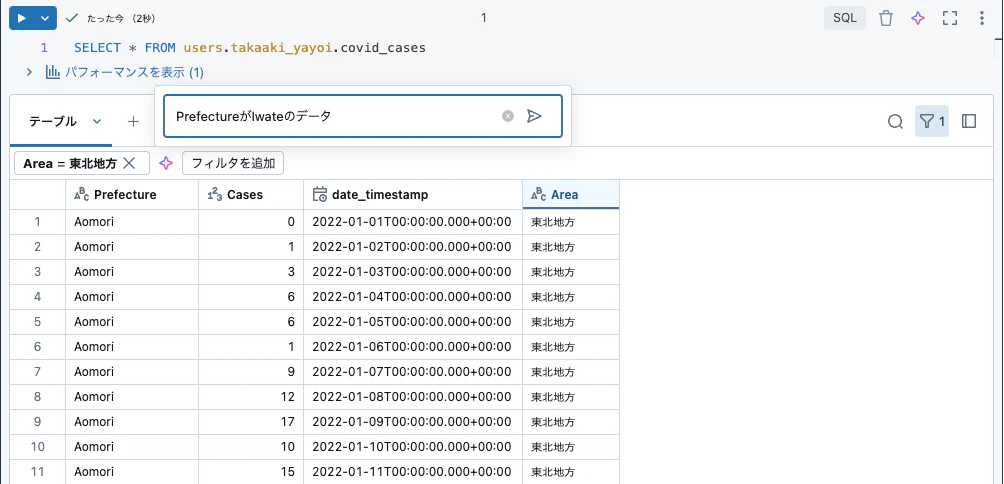Select row number 11 in the table
This screenshot has height=484, width=1004.
37,471
